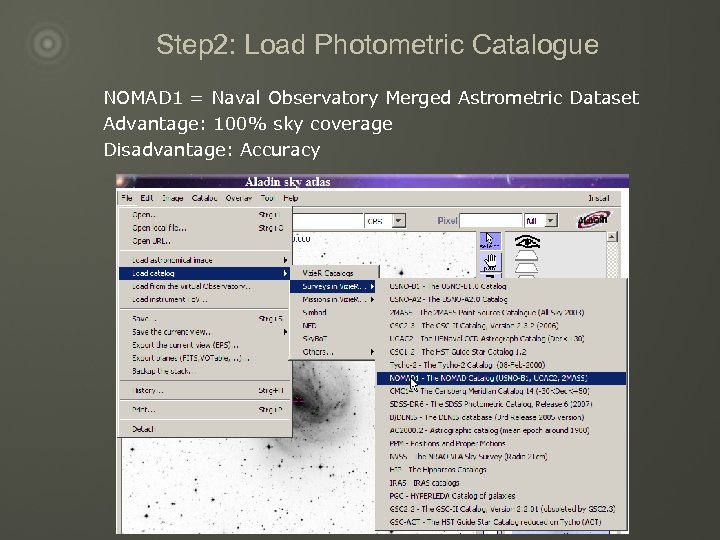Open the File menu
720x540 pixels.
(127, 198)
